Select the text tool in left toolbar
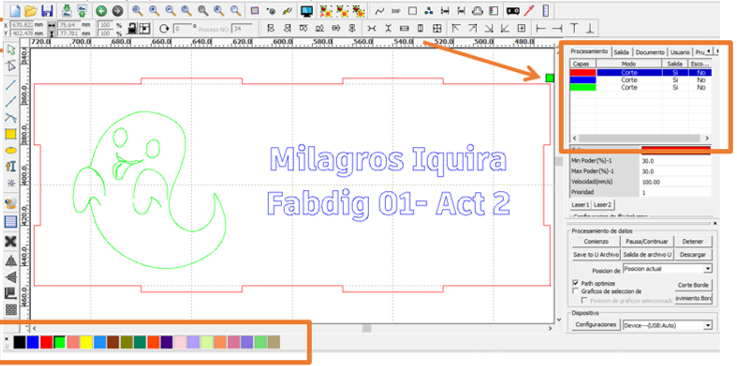 (11, 166)
